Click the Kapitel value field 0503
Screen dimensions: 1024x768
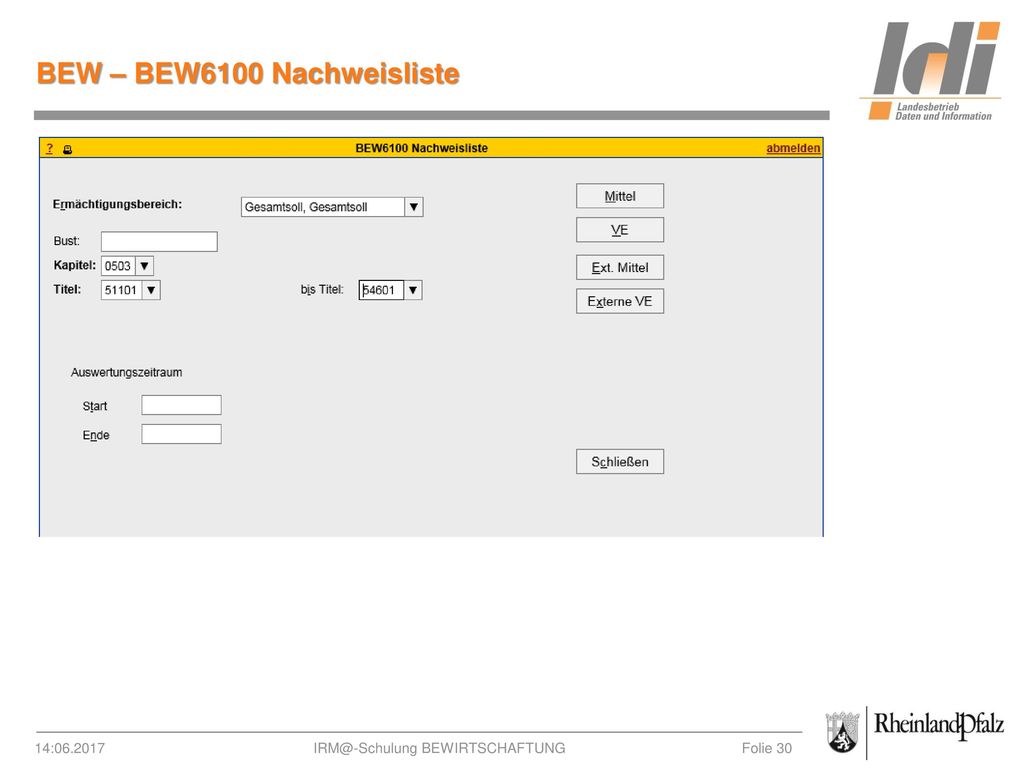pyautogui.click(x=118, y=266)
